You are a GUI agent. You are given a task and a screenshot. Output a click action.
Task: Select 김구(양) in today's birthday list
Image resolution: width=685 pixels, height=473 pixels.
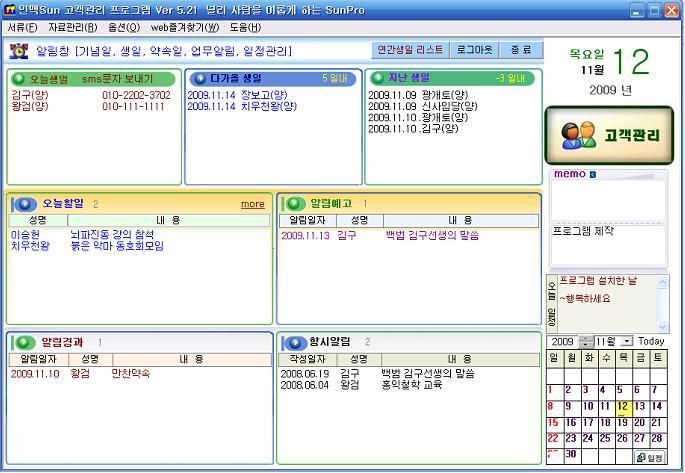point(30,95)
